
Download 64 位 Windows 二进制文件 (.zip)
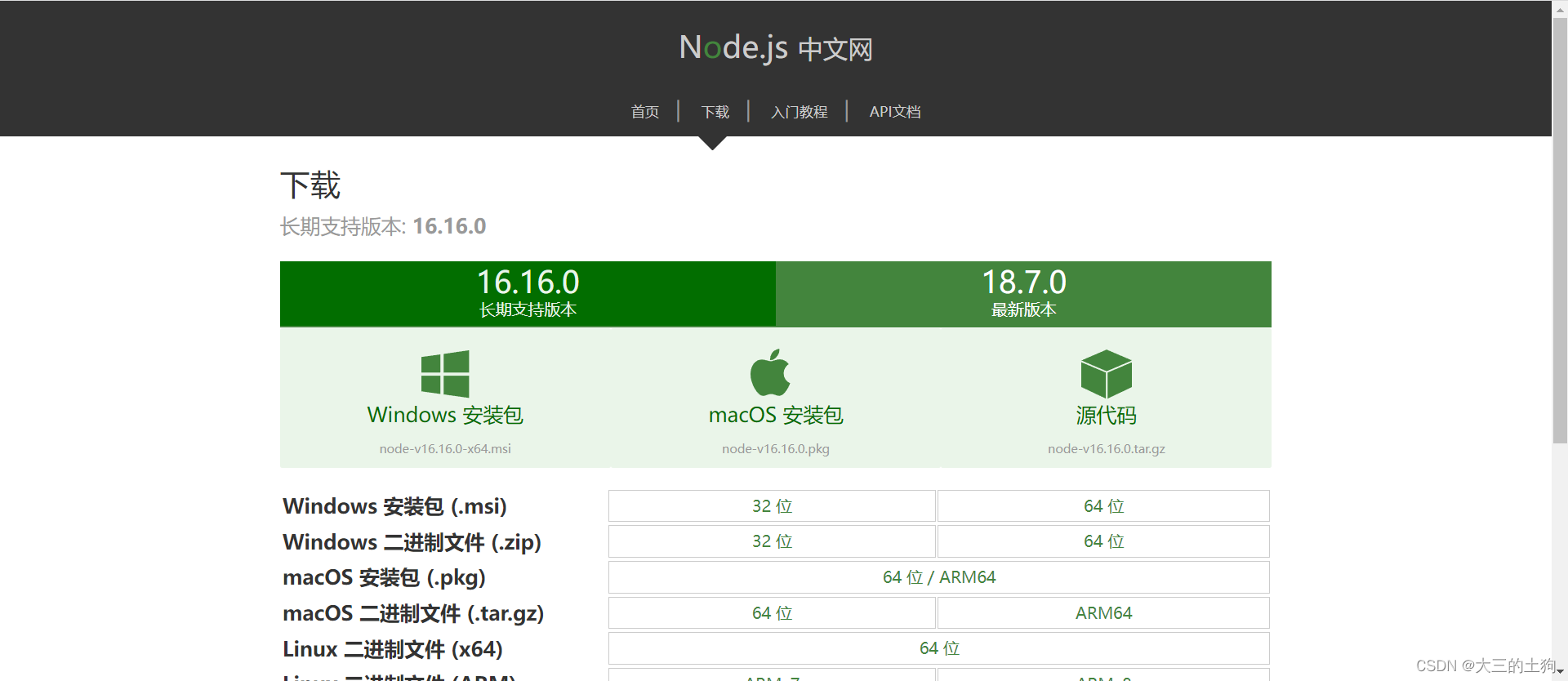(1103, 541)
